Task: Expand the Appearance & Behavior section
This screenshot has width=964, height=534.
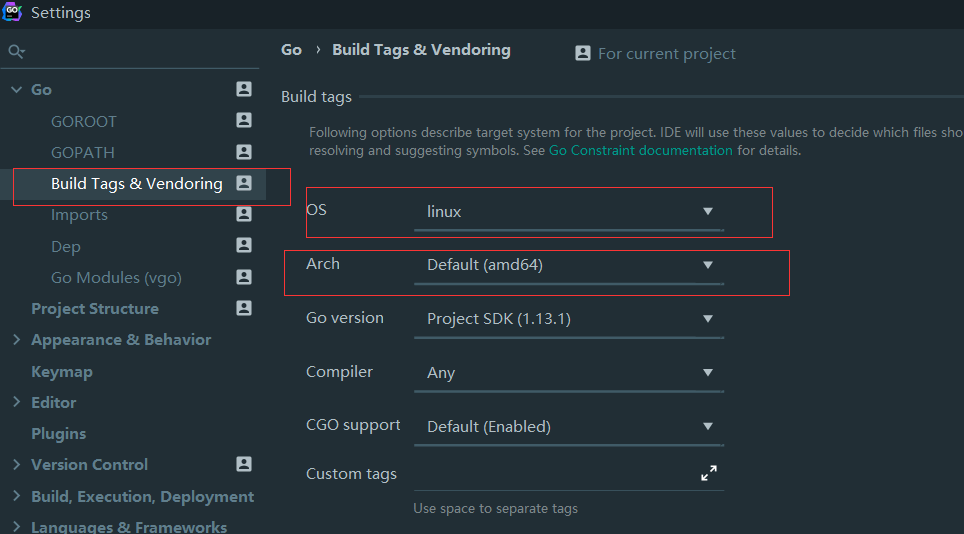Action: (16, 340)
